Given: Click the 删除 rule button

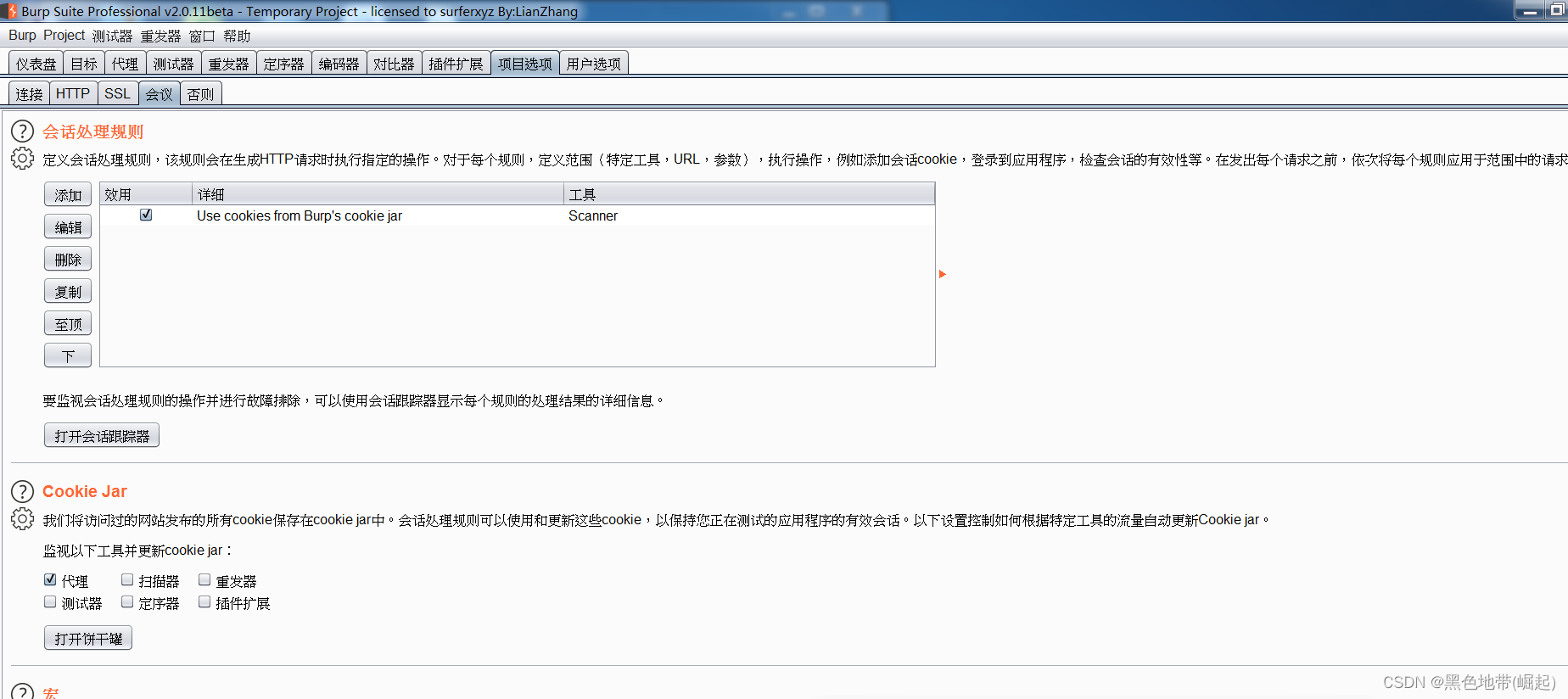Looking at the screenshot, I should pos(68,260).
